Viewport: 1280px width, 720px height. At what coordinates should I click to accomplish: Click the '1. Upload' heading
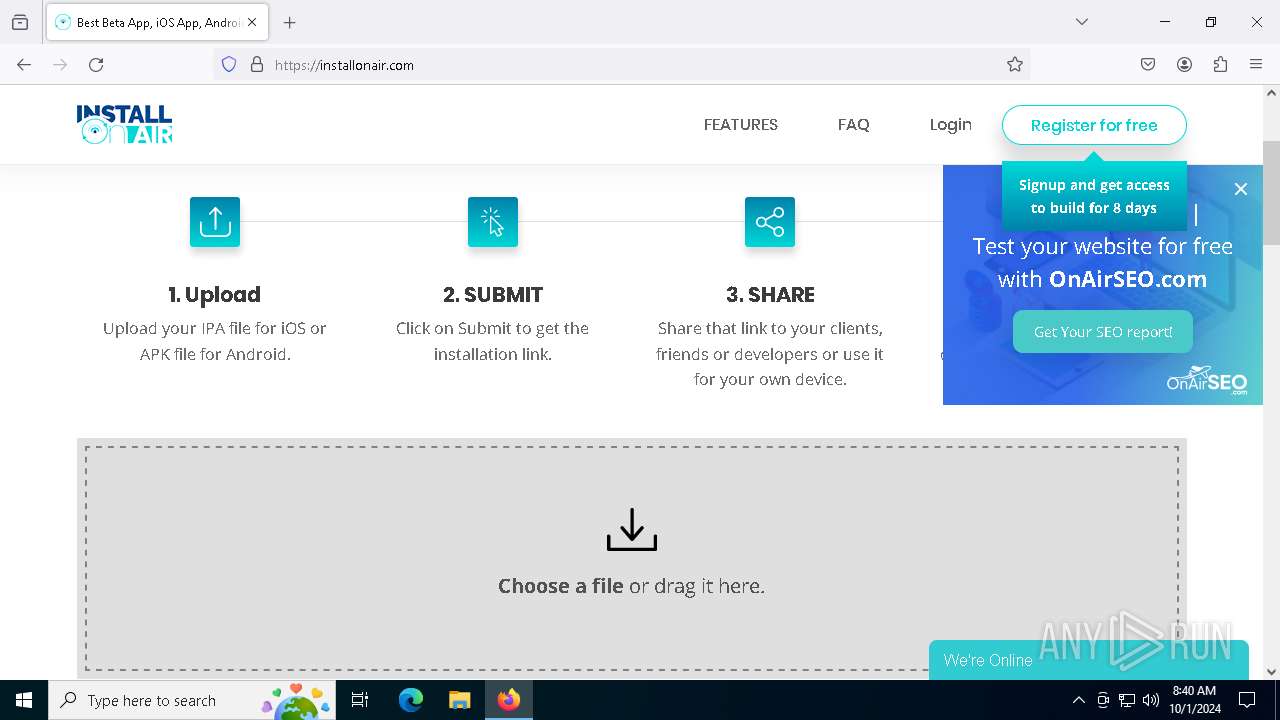(215, 295)
